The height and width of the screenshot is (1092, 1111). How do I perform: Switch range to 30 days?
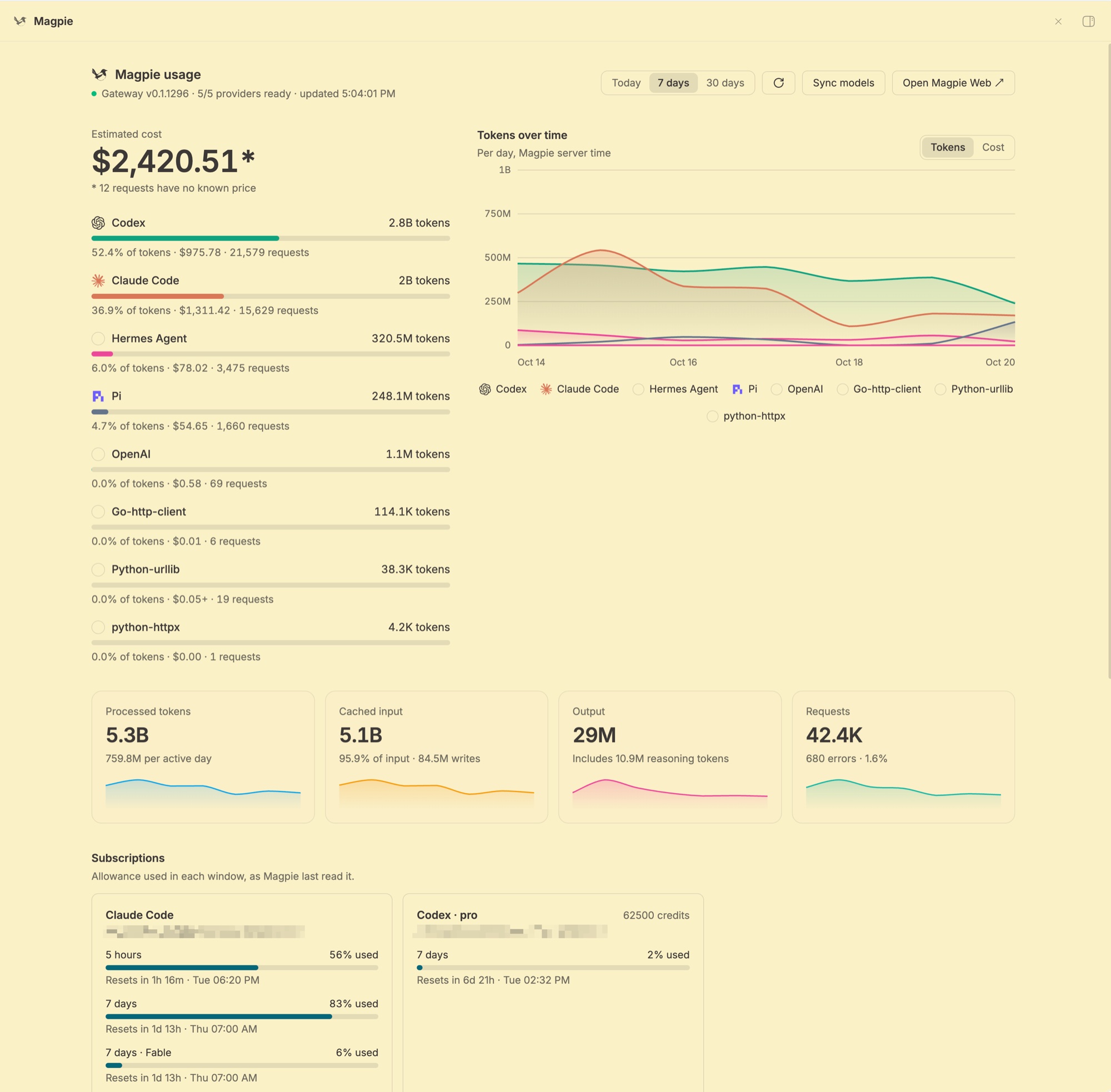[x=725, y=83]
